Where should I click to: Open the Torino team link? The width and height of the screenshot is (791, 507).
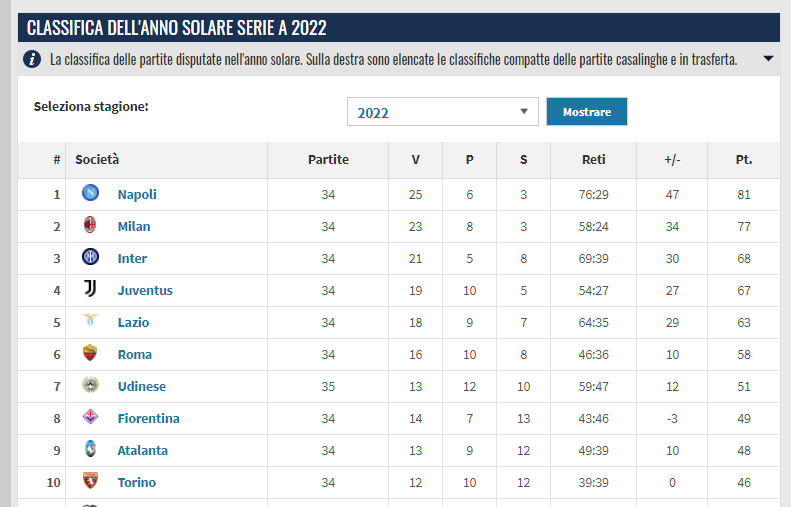(137, 483)
